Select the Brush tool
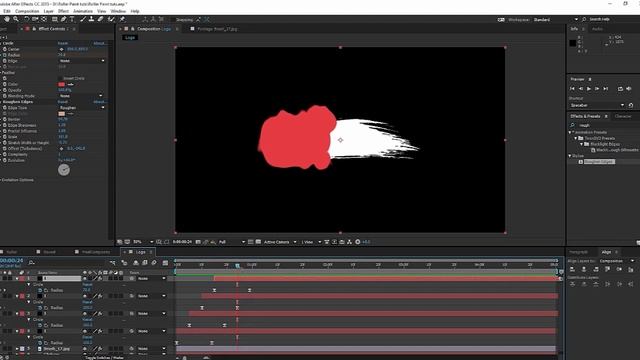Image resolution: width=640 pixels, height=360 pixels. (83, 19)
